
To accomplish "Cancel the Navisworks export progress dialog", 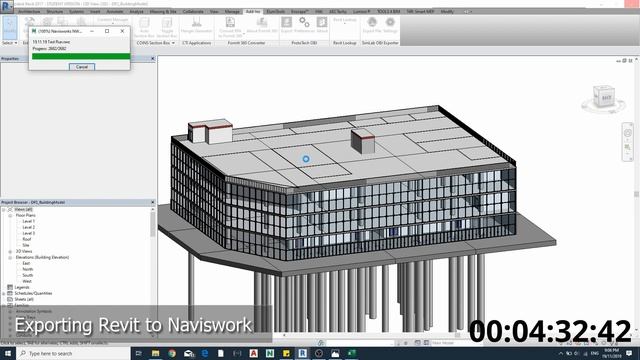I will point(82,67).
